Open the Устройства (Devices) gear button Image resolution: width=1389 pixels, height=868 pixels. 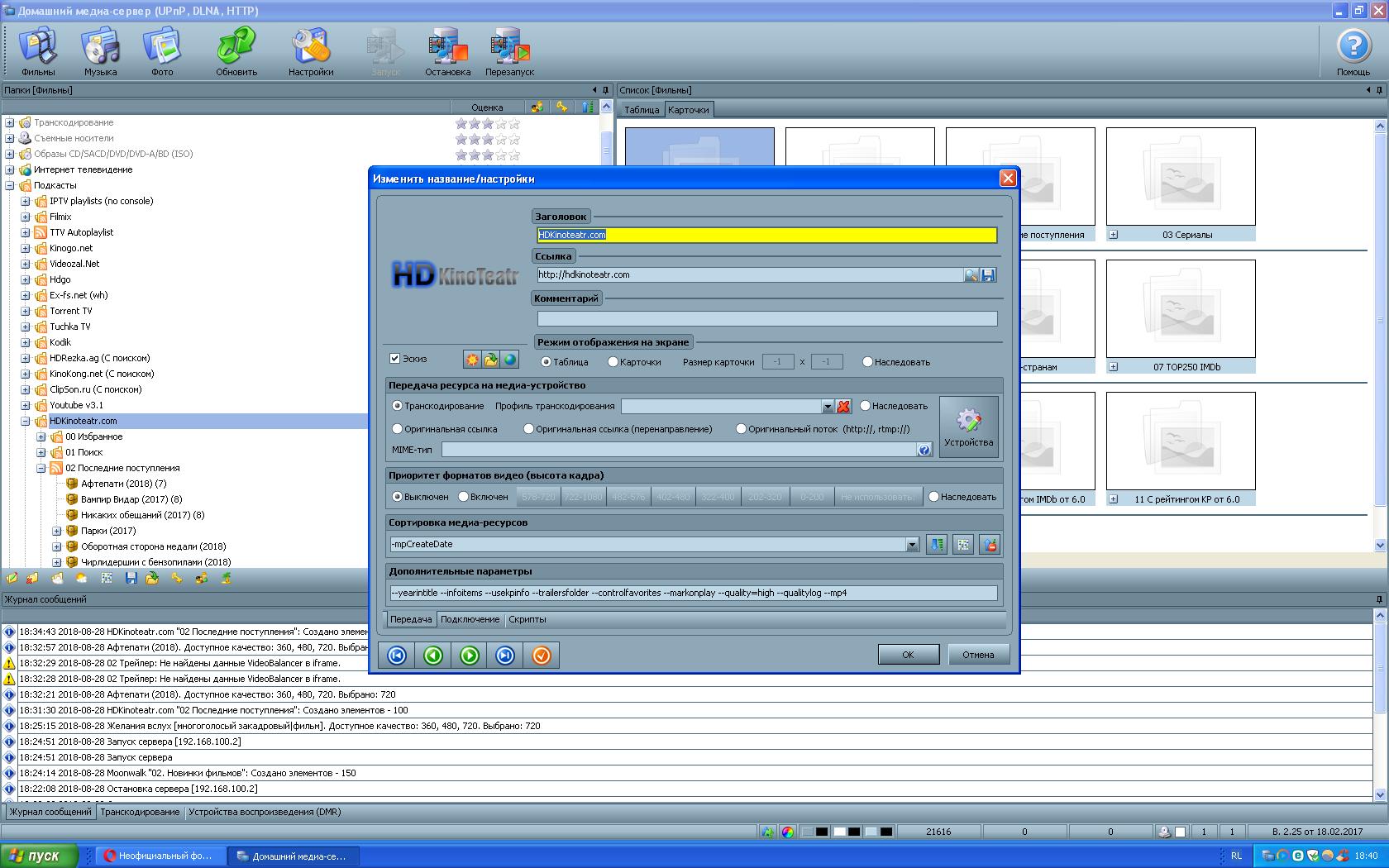click(968, 427)
